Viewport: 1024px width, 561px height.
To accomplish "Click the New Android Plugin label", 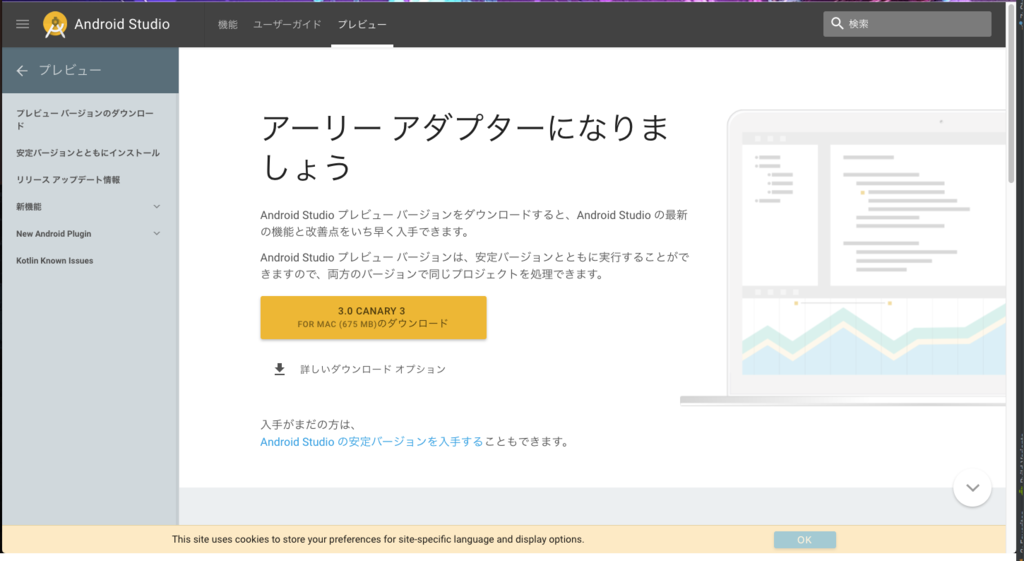I will (54, 233).
